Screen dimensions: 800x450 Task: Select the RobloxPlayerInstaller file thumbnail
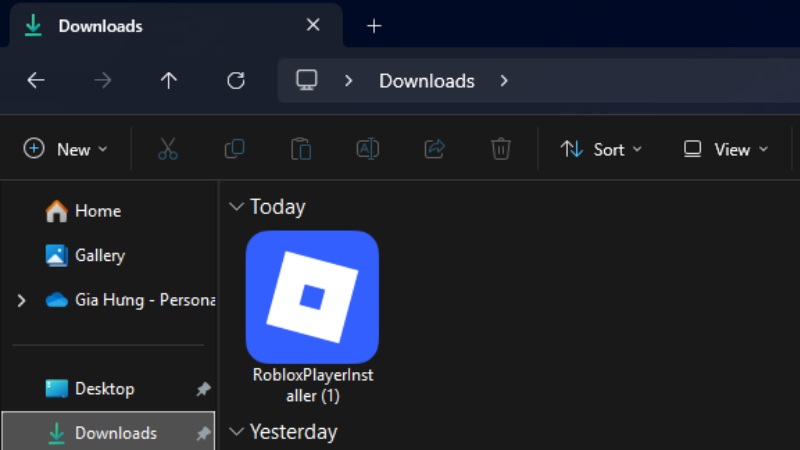pyautogui.click(x=312, y=297)
